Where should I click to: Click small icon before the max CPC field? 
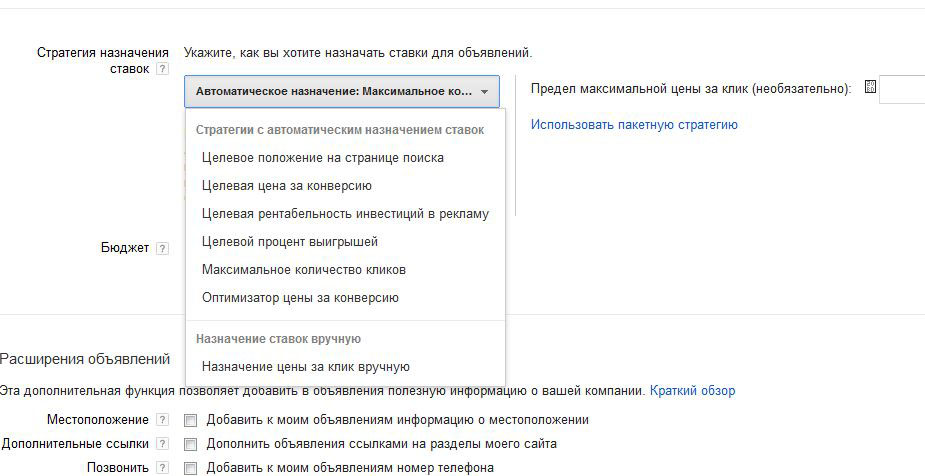tap(870, 88)
